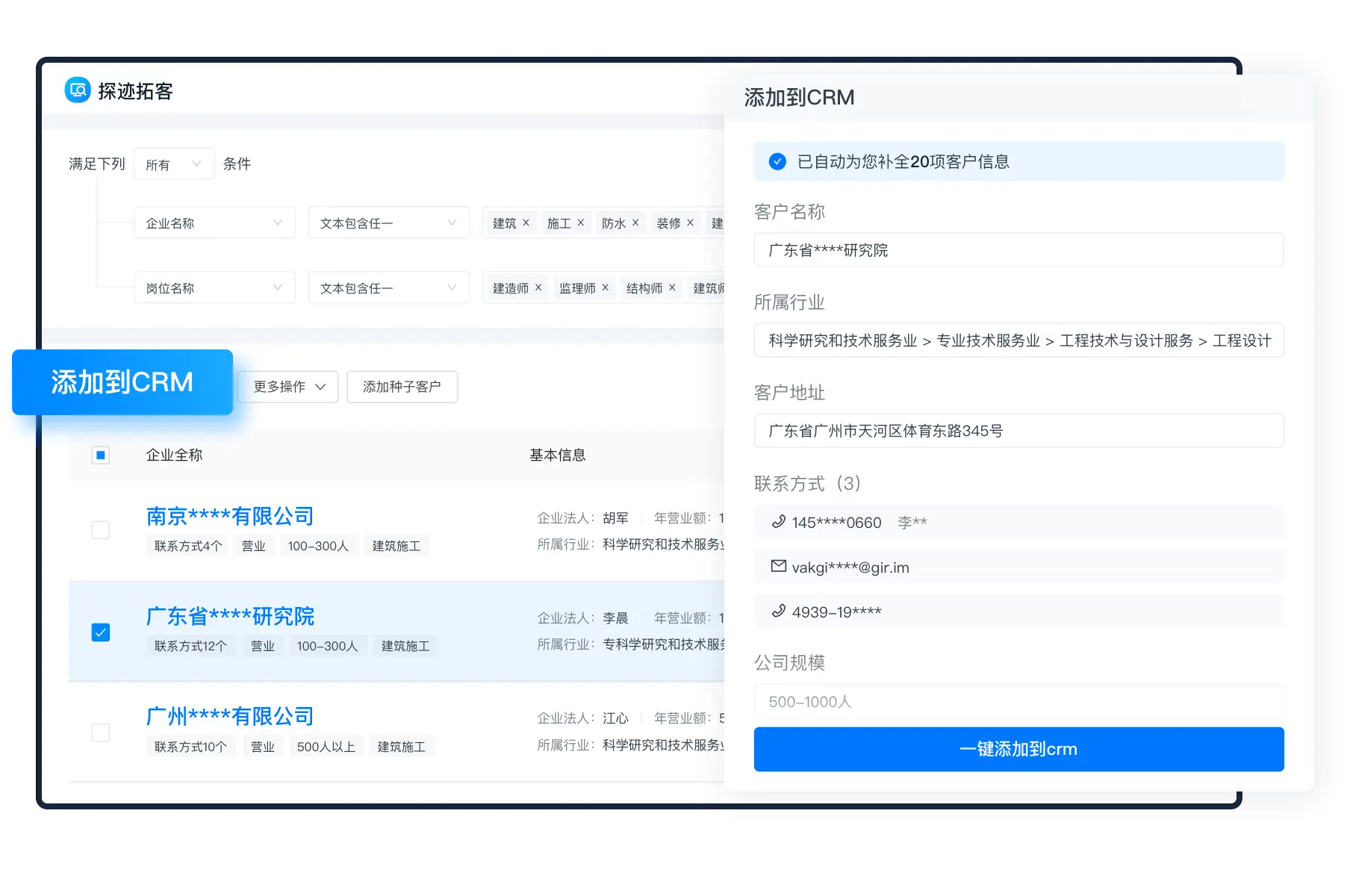Toggle the select-all checkbox in table header
1347x896 pixels.
point(101,455)
